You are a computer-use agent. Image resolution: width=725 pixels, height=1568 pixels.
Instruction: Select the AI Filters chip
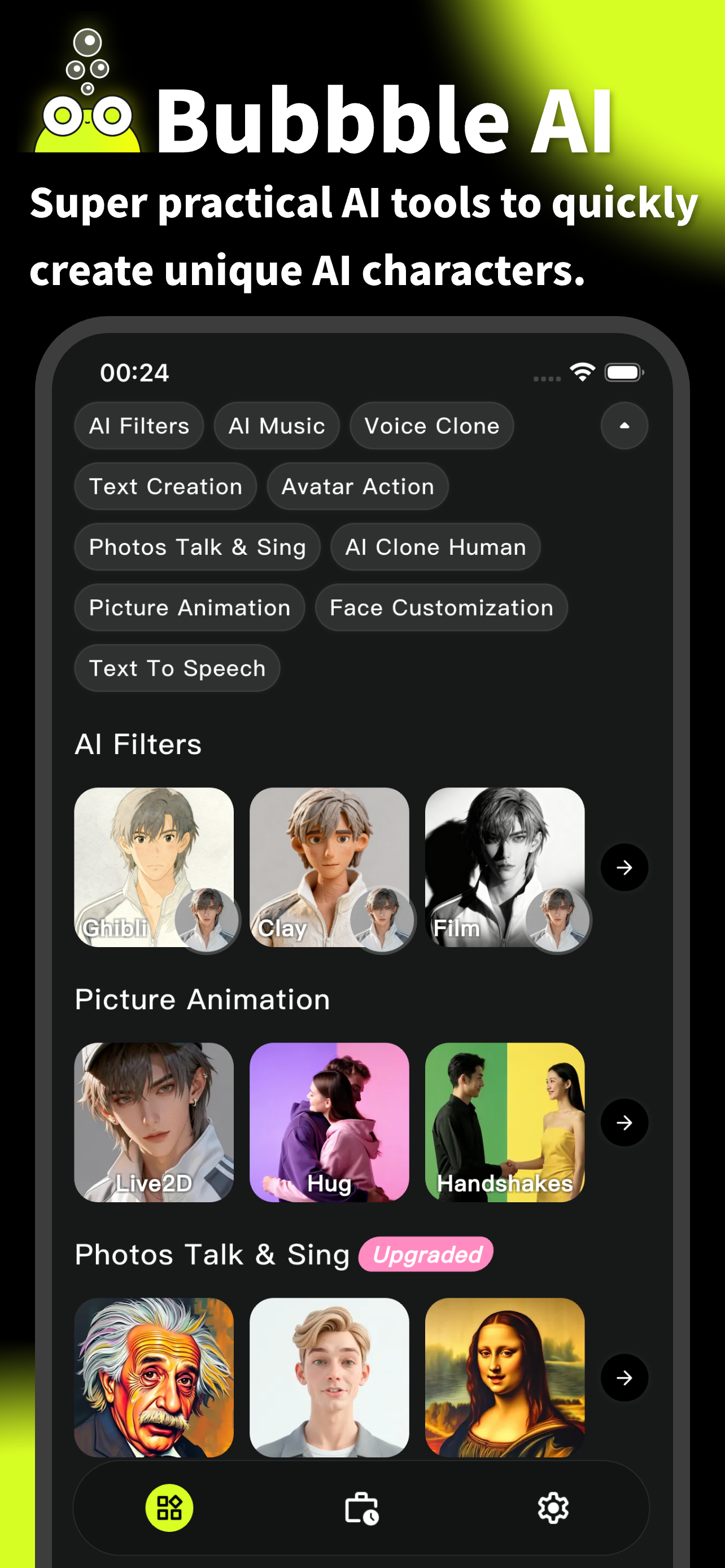(139, 426)
